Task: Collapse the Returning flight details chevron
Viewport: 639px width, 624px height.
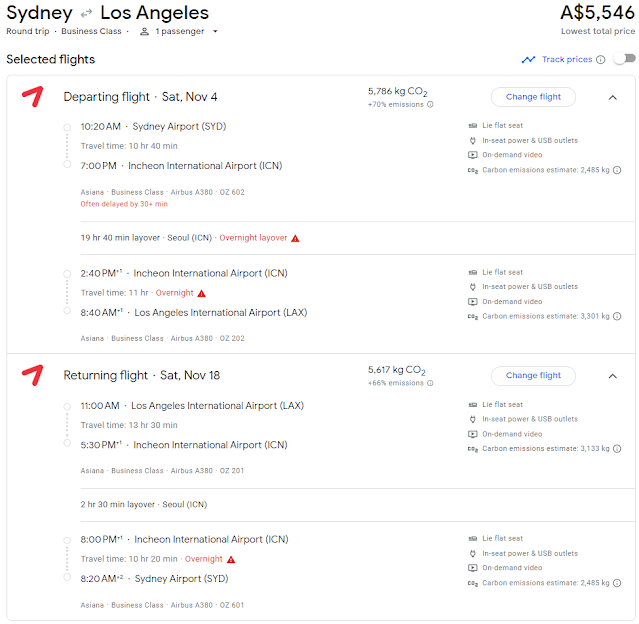Action: tap(613, 376)
